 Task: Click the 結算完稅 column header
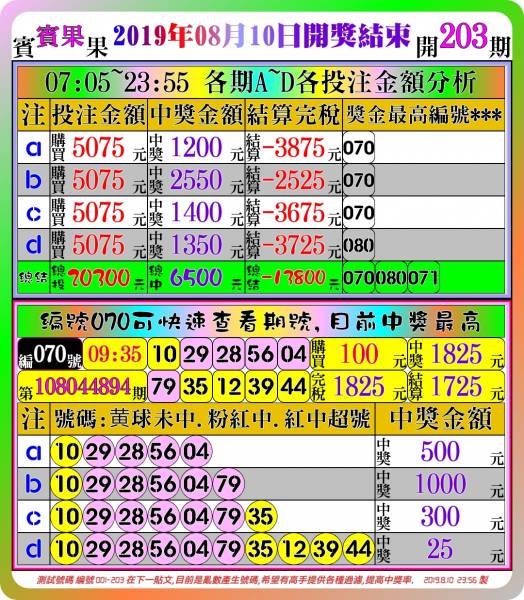(294, 115)
